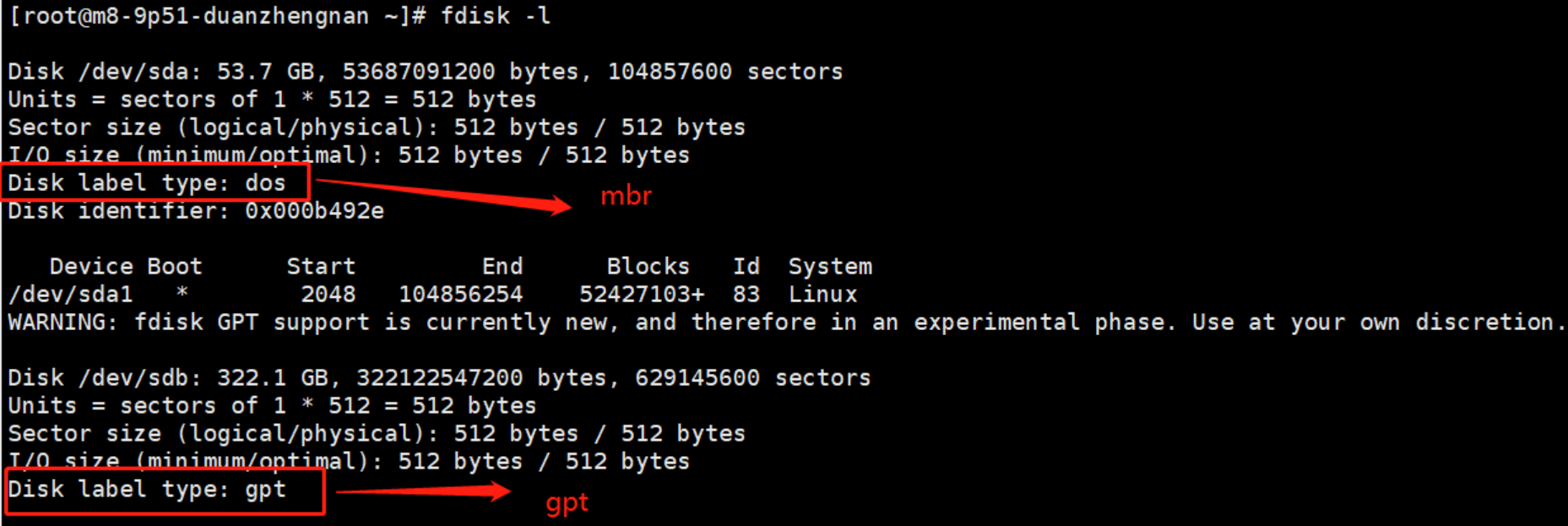Click the end sector value 104856254

click(460, 294)
